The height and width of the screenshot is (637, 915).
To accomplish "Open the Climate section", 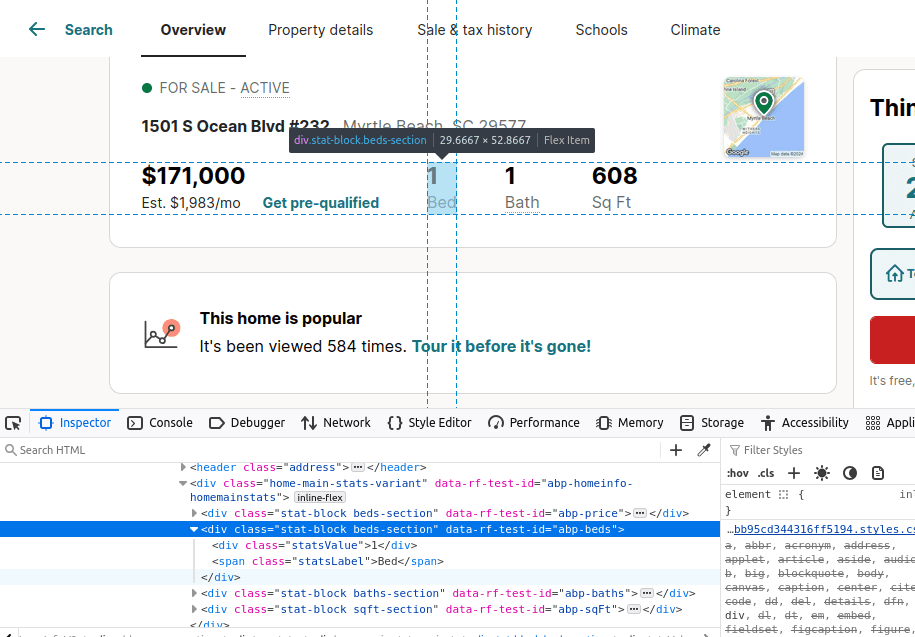I will tap(695, 30).
